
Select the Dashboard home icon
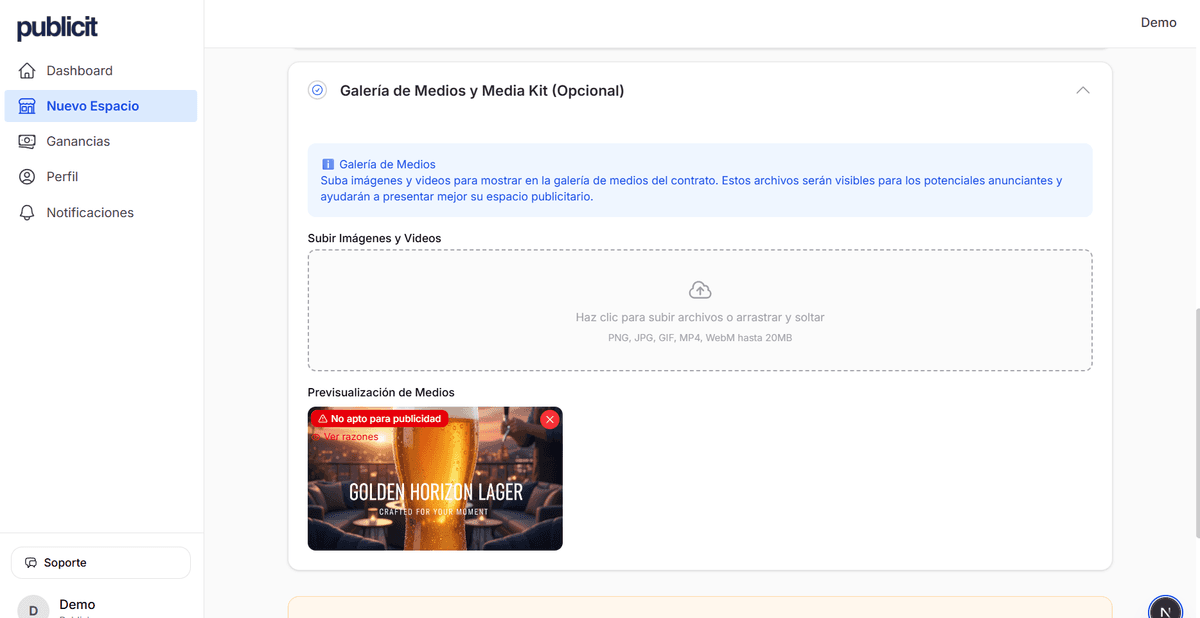pos(26,70)
